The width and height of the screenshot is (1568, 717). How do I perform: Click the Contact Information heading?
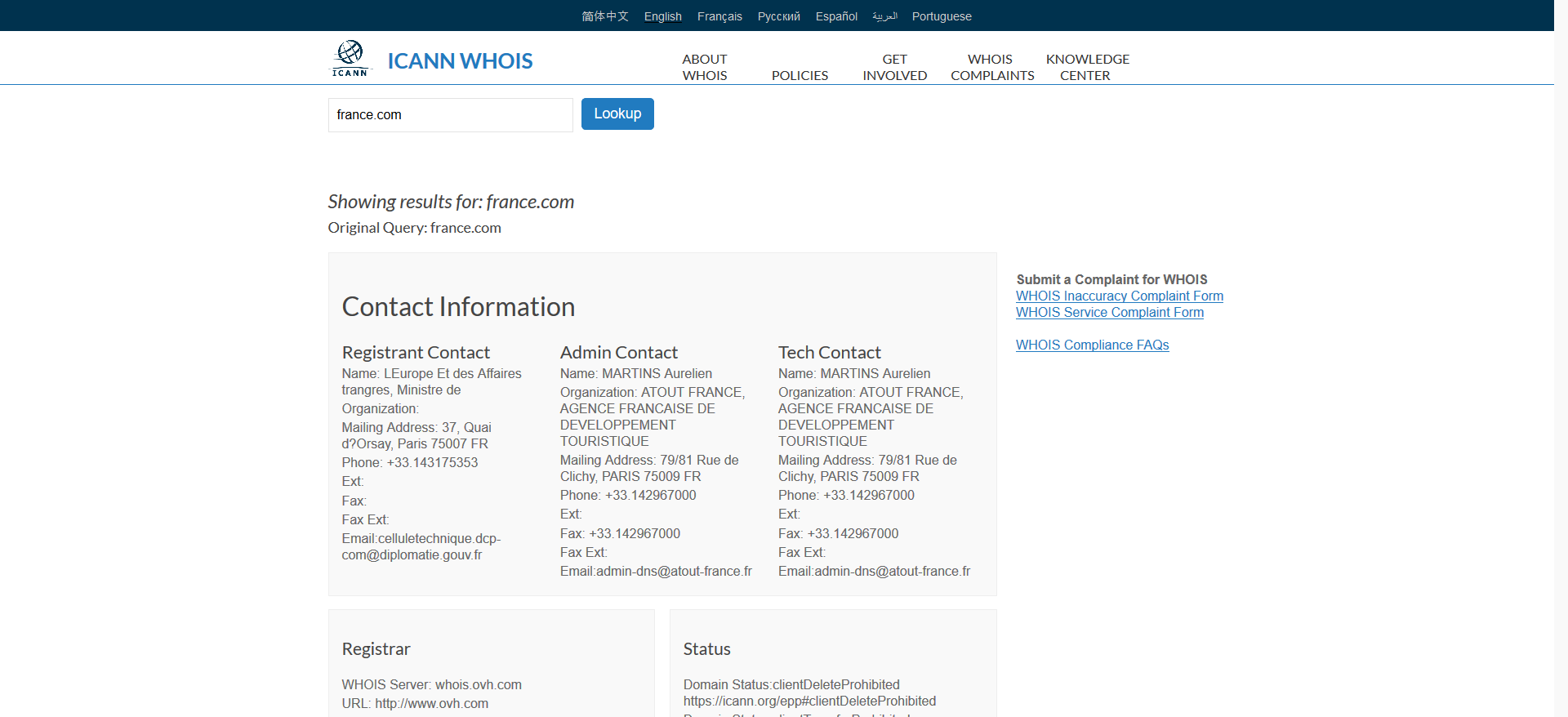458,307
